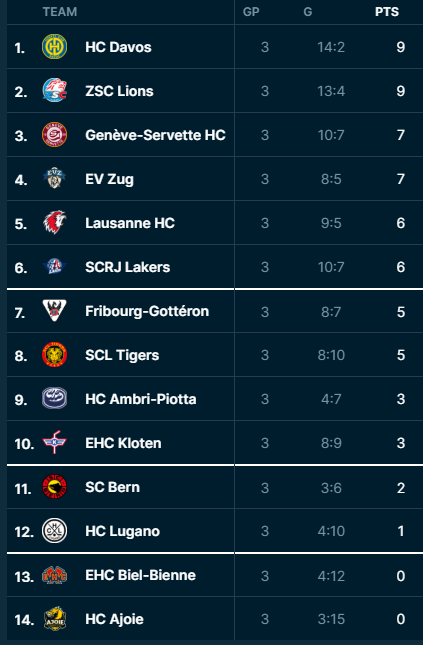Image resolution: width=423 pixels, height=645 pixels.
Task: Click the HC Lugano logo
Action: 54,531
